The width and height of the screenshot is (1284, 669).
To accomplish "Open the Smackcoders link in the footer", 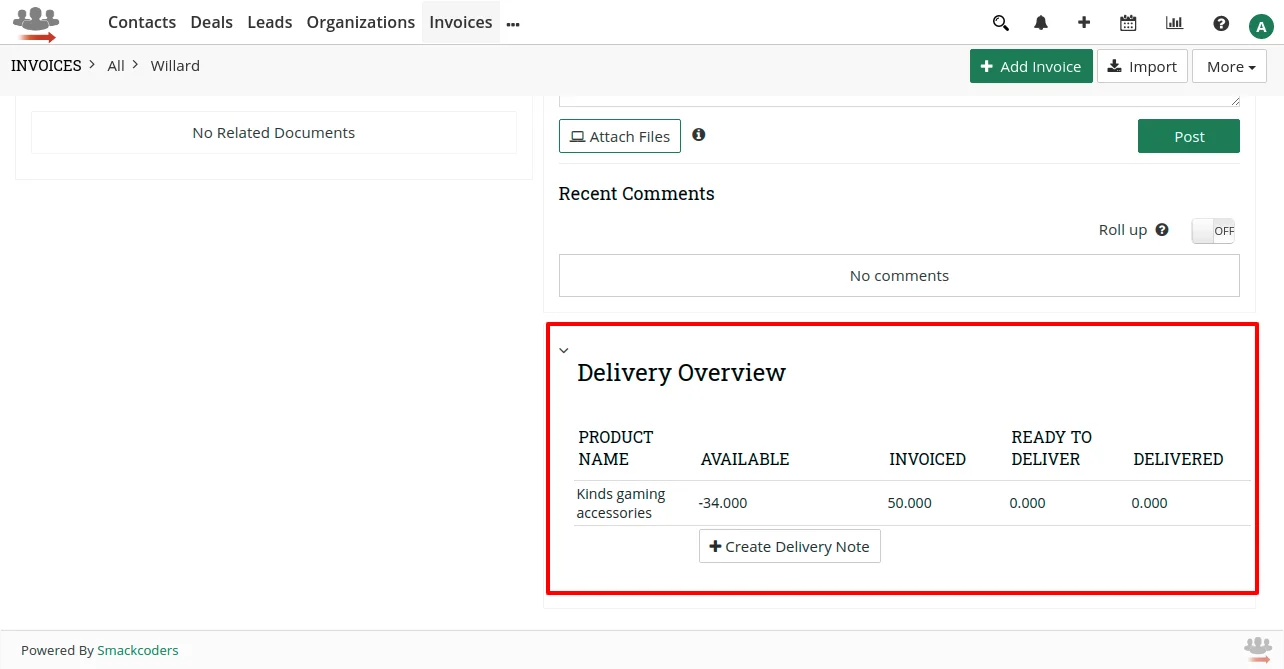I will [x=138, y=649].
